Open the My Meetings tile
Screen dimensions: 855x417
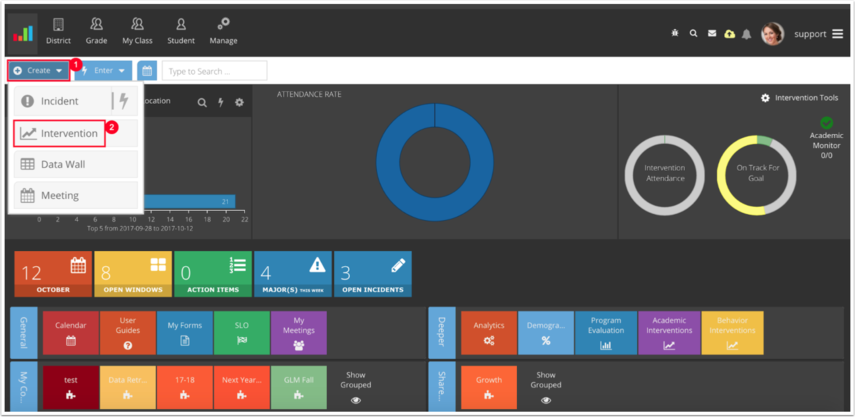click(x=299, y=333)
